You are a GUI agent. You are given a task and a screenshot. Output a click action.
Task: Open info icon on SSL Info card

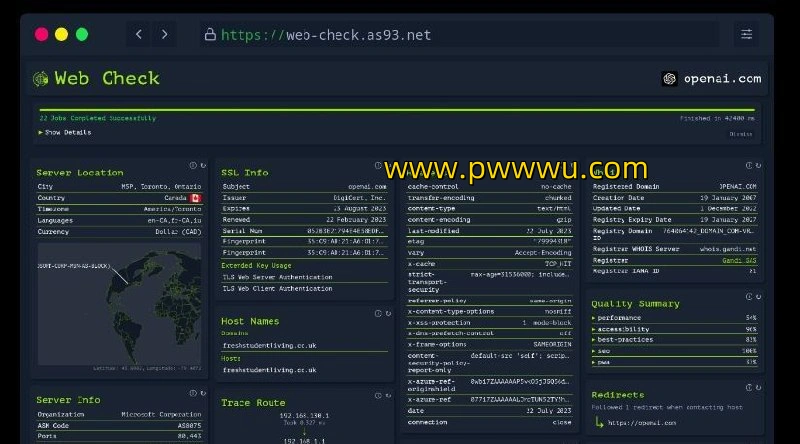(378, 165)
